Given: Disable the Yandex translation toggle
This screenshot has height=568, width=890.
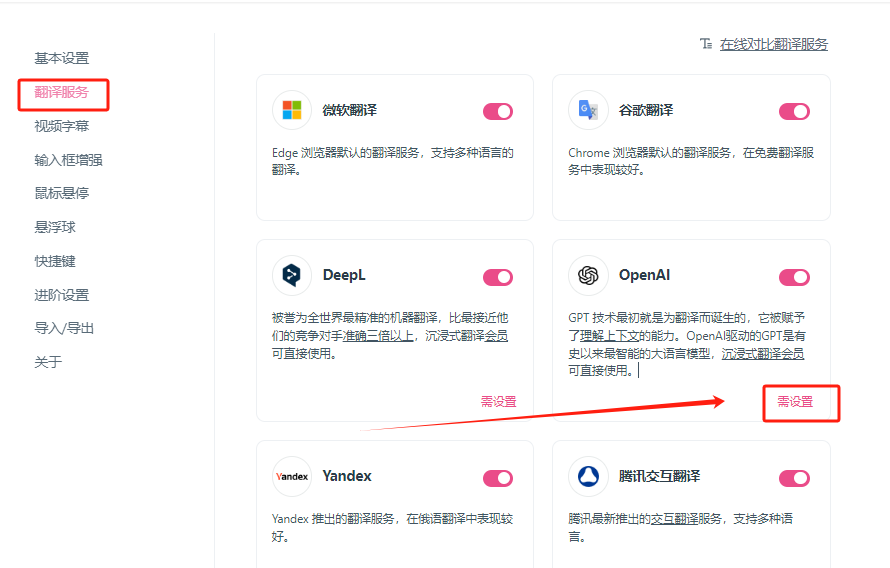Looking at the screenshot, I should [x=497, y=478].
